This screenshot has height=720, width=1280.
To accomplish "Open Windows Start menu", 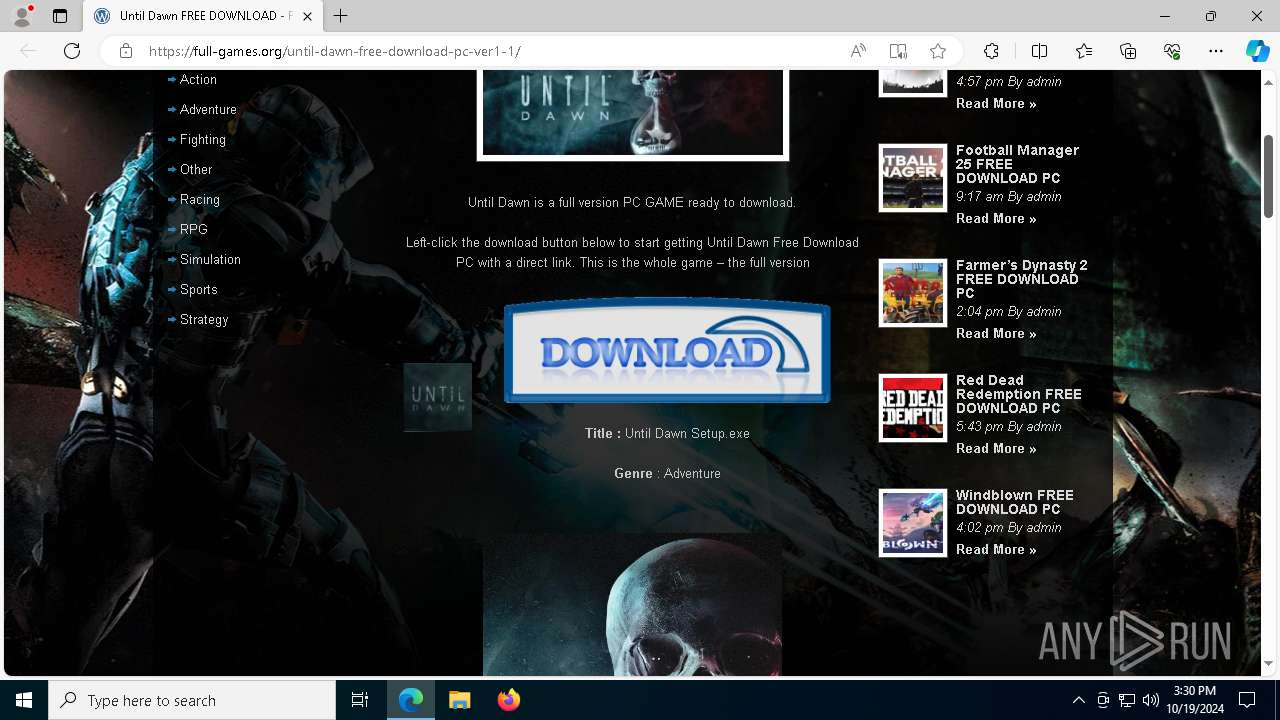I will (24, 700).
